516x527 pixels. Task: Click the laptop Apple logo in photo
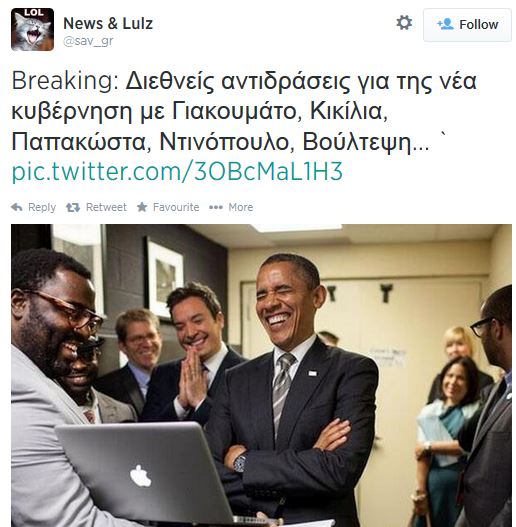click(x=141, y=476)
